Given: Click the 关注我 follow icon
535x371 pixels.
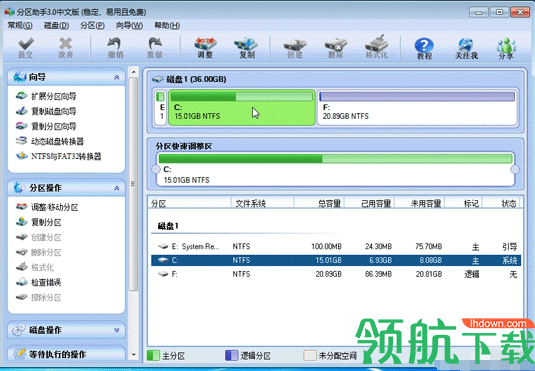Looking at the screenshot, I should pyautogui.click(x=466, y=48).
